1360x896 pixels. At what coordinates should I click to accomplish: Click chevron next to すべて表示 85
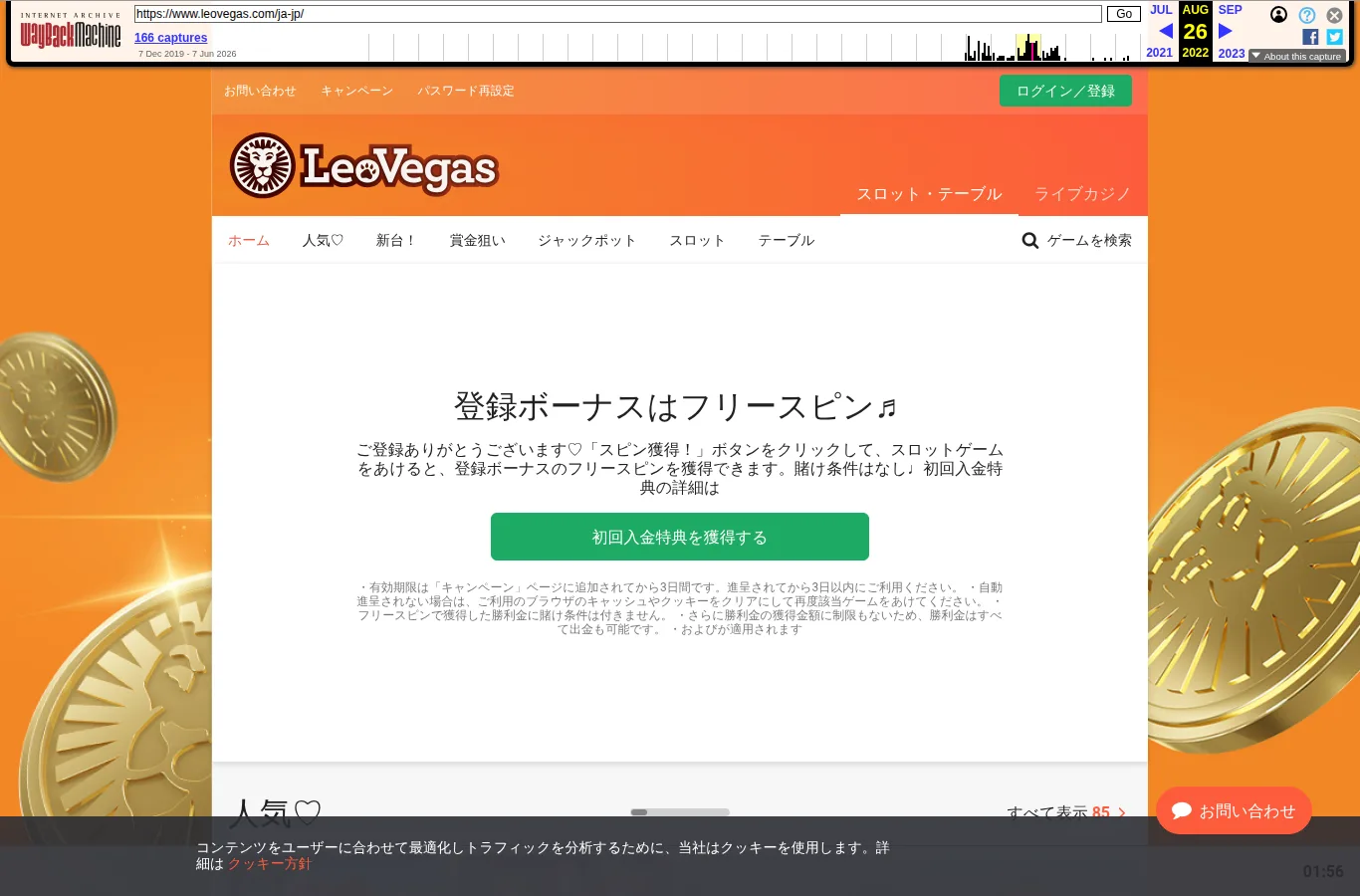tap(1122, 812)
